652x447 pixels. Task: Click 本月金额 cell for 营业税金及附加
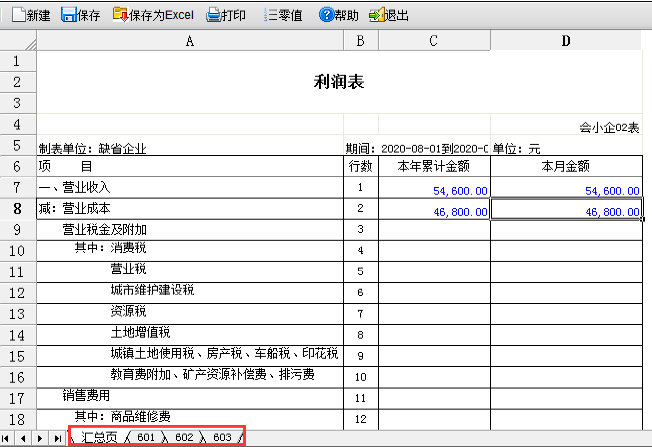566,230
